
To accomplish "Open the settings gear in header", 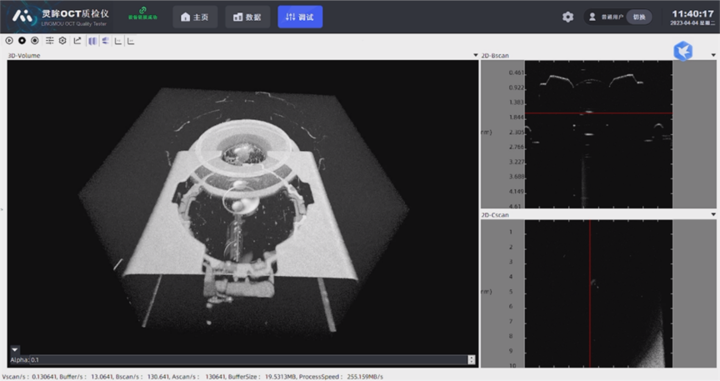I will click(x=568, y=17).
